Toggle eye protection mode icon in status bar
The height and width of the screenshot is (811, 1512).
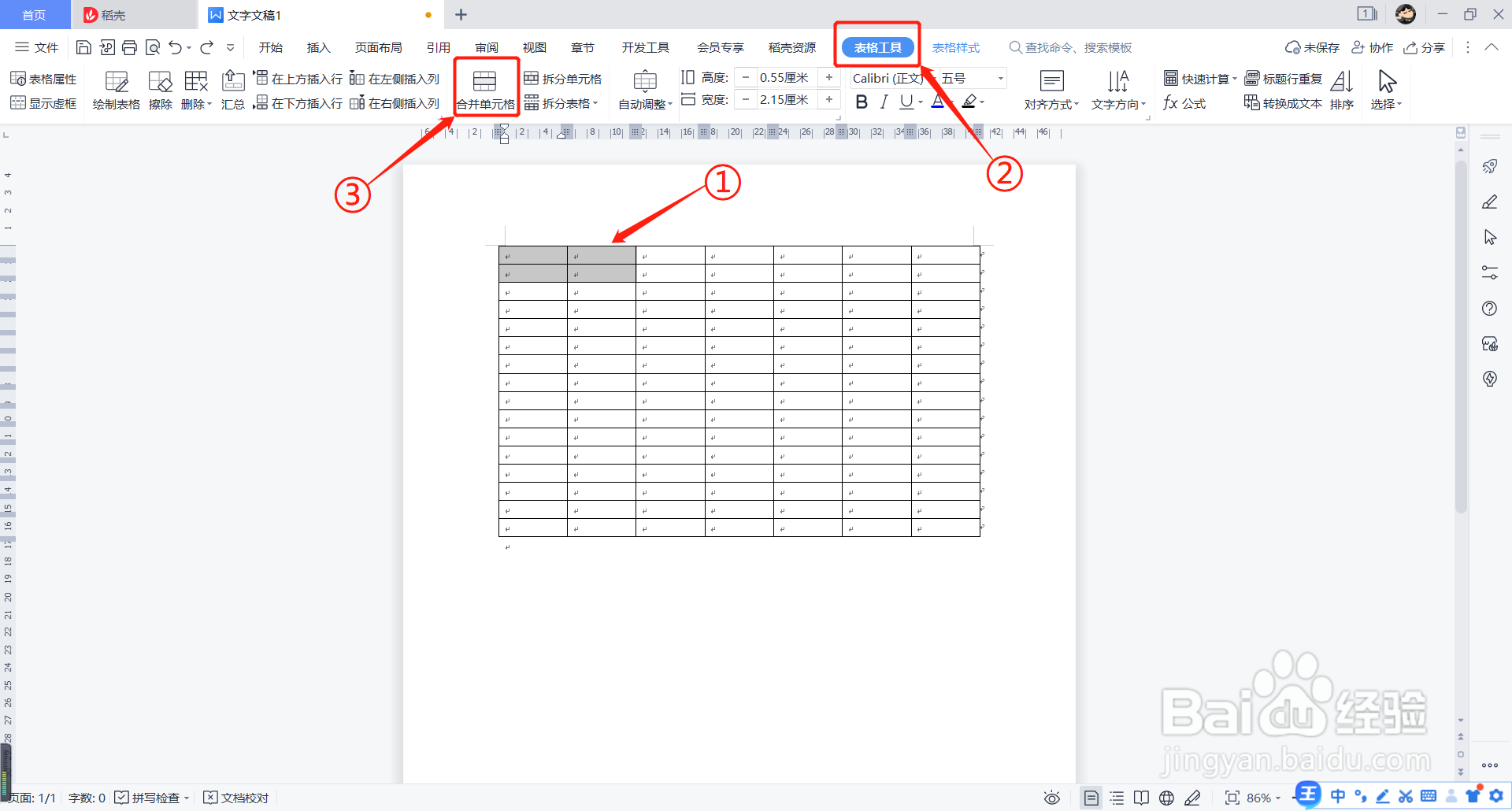(x=1051, y=798)
